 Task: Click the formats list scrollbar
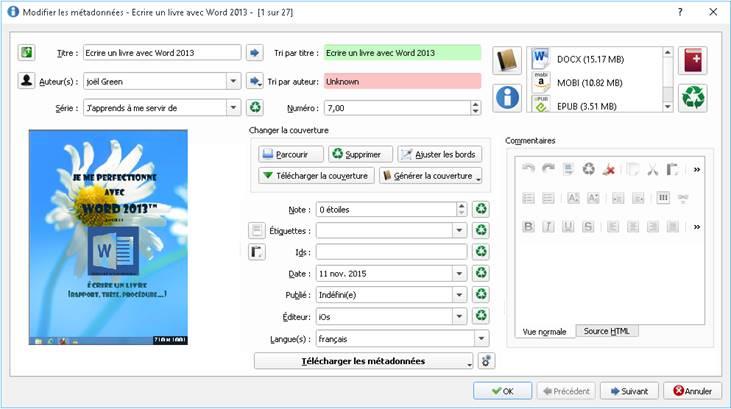point(668,79)
